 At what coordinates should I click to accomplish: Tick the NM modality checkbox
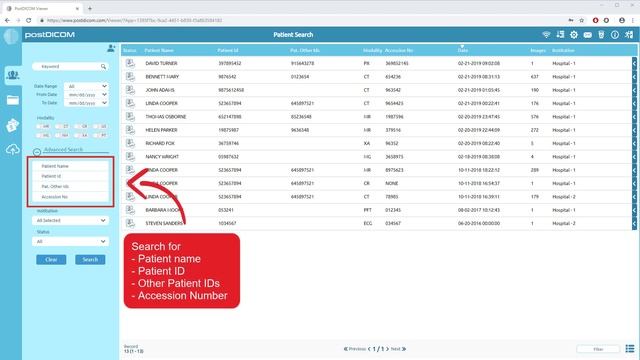point(62,135)
